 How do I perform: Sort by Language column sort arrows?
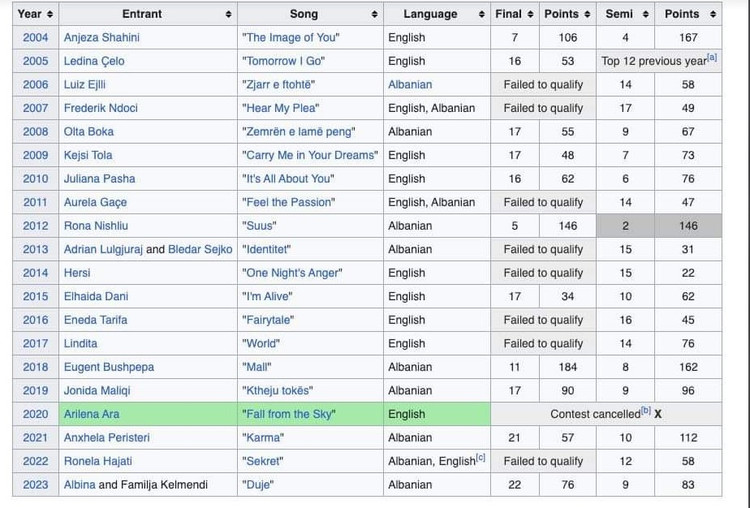(482, 14)
